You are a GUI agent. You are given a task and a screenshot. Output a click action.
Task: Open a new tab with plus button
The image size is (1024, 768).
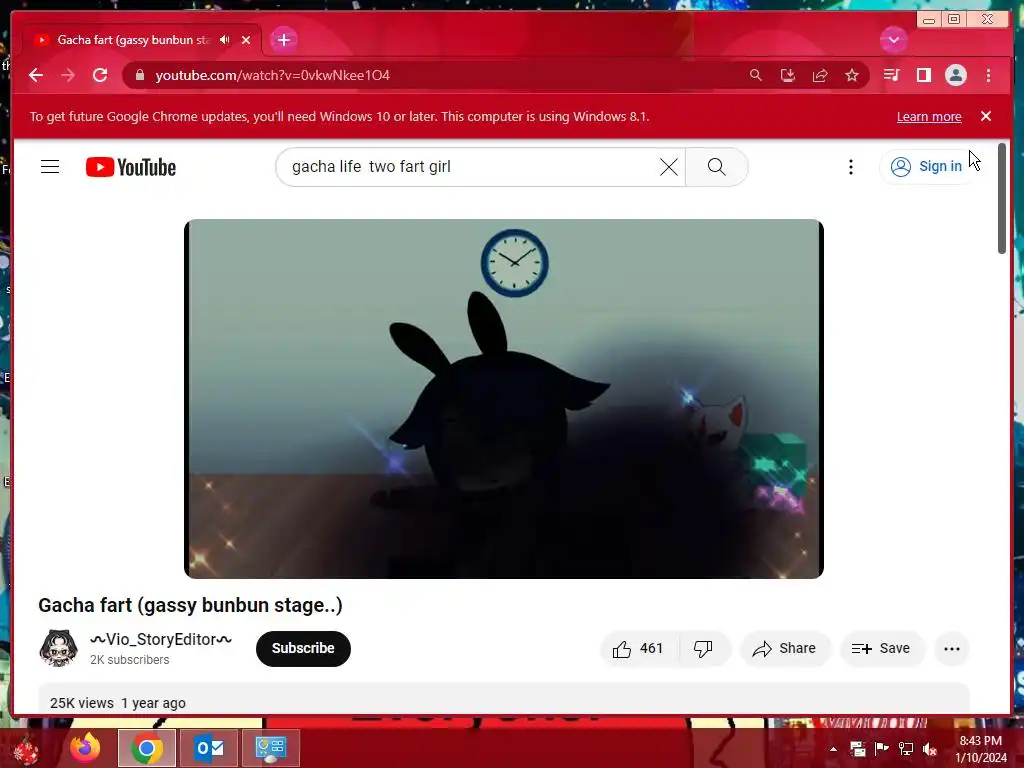(x=283, y=40)
